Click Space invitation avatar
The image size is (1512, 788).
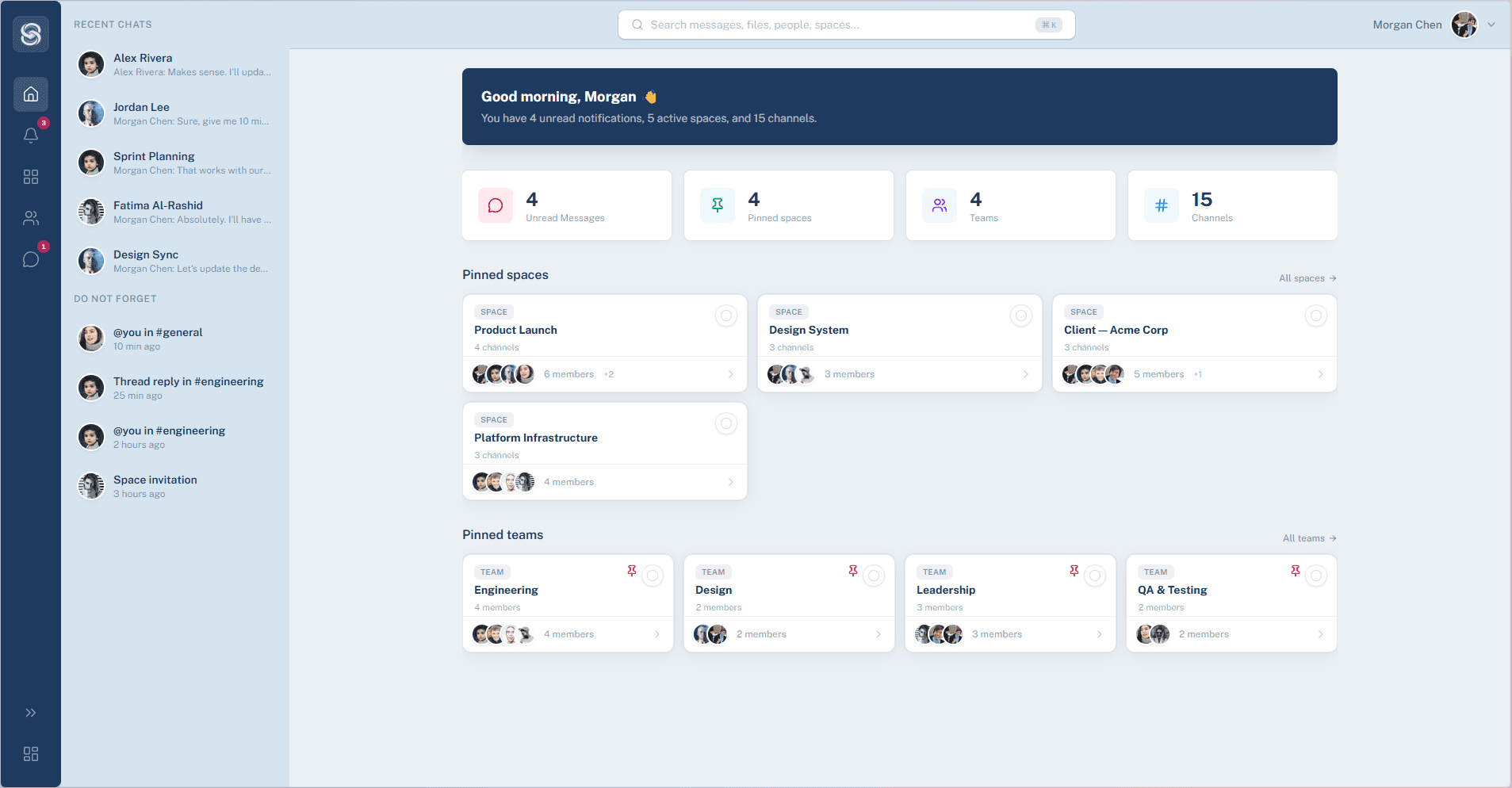click(91, 486)
